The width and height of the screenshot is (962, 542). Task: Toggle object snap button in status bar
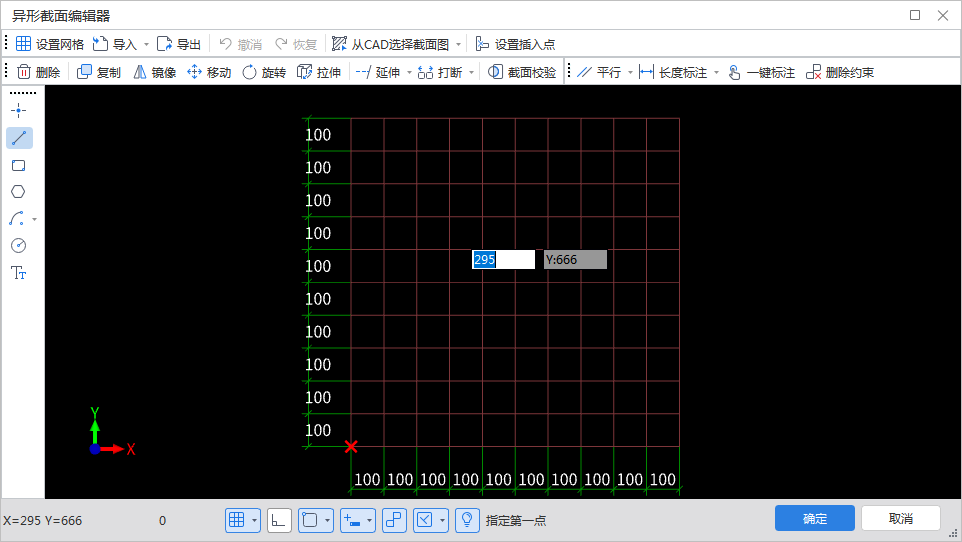(x=310, y=520)
